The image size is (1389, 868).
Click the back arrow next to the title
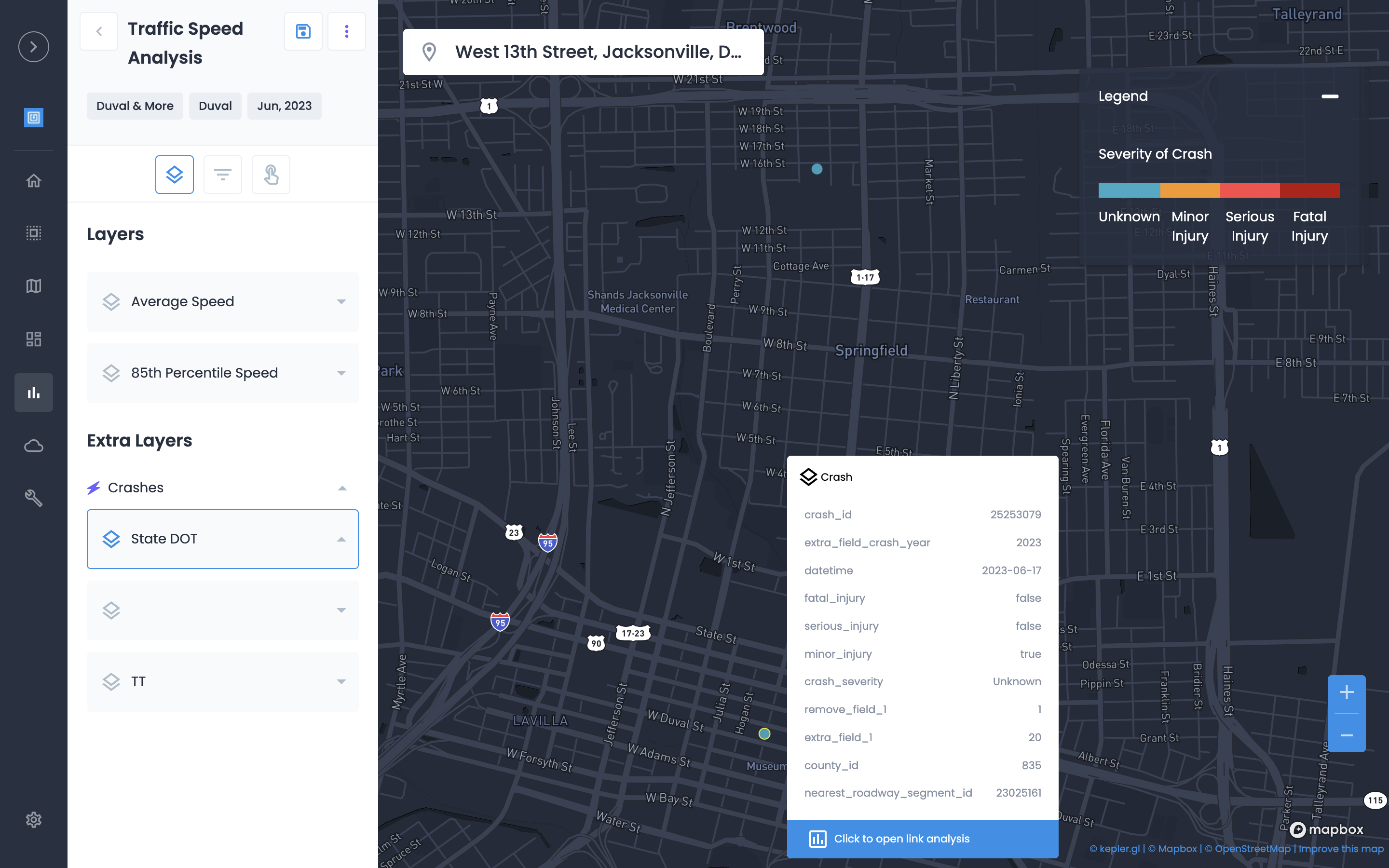click(x=99, y=31)
